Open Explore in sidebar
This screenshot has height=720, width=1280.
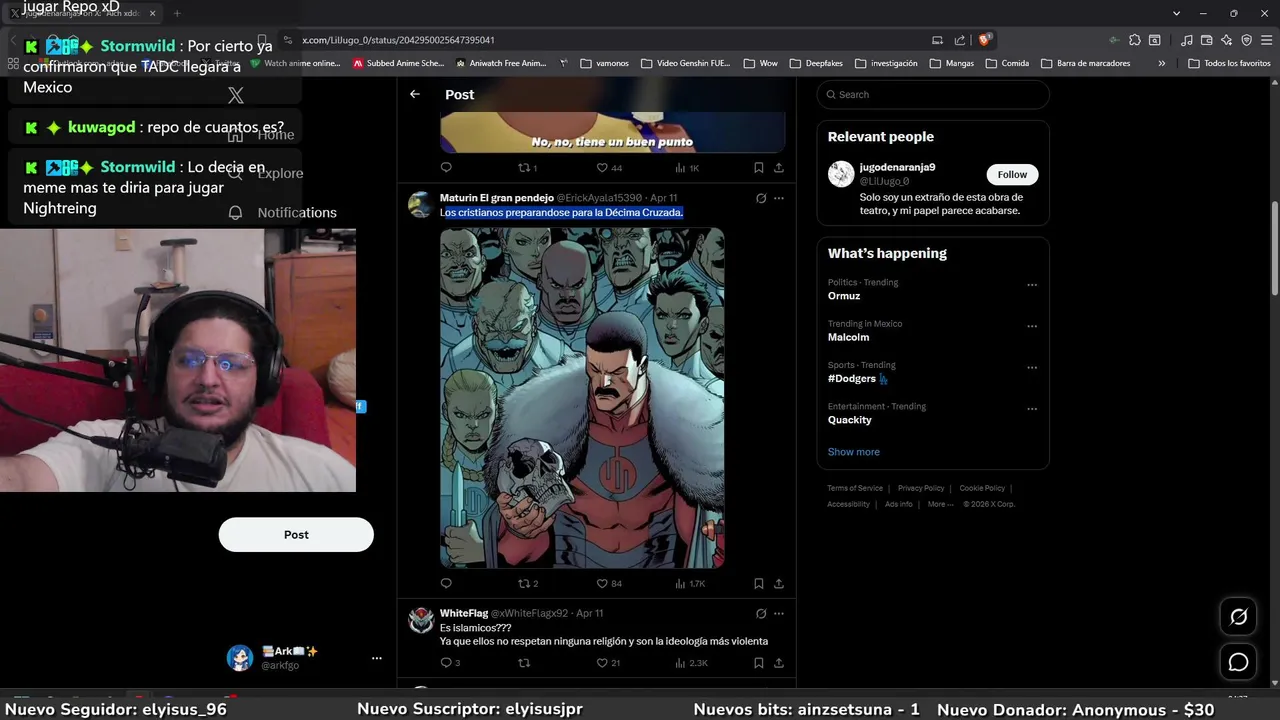[265, 173]
